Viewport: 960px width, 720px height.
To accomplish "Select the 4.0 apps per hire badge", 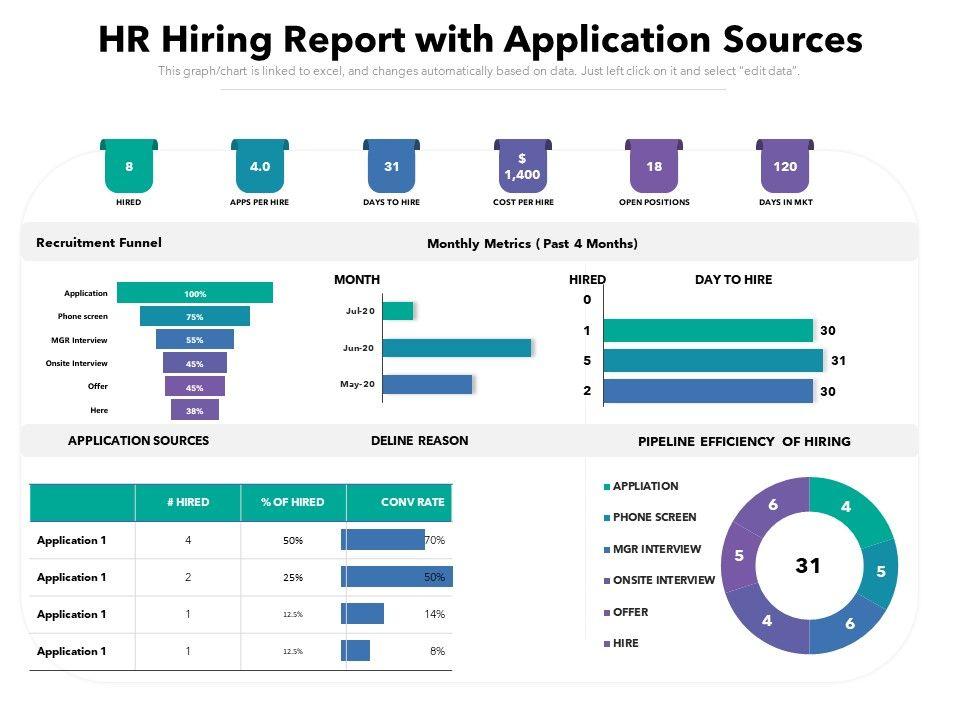I will click(x=260, y=166).
